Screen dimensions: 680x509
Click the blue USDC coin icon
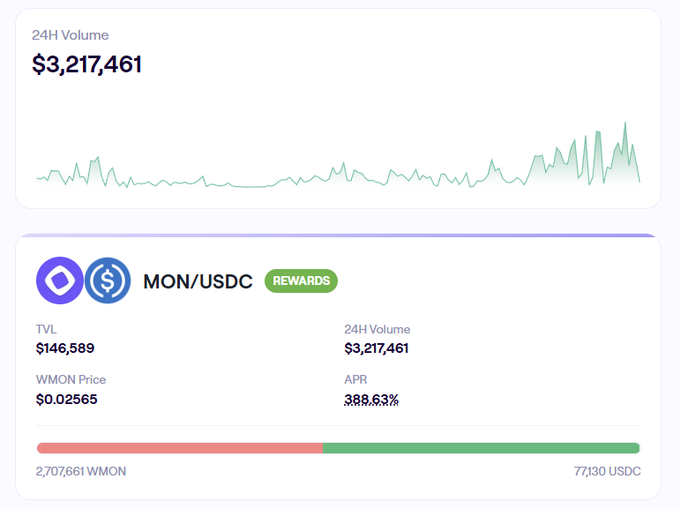pyautogui.click(x=108, y=281)
